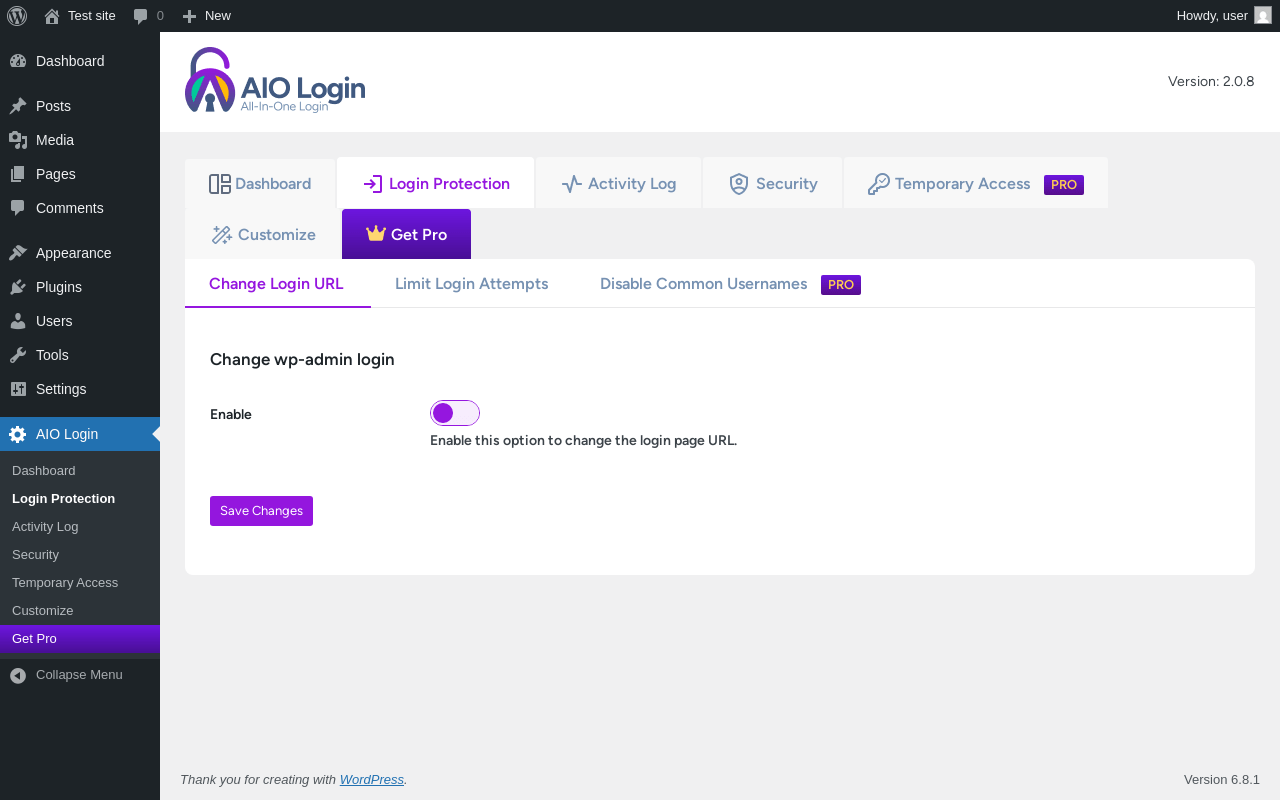The image size is (1280, 800).
Task: Click the Dashboard gauge icon in sidebar
Action: (x=18, y=61)
